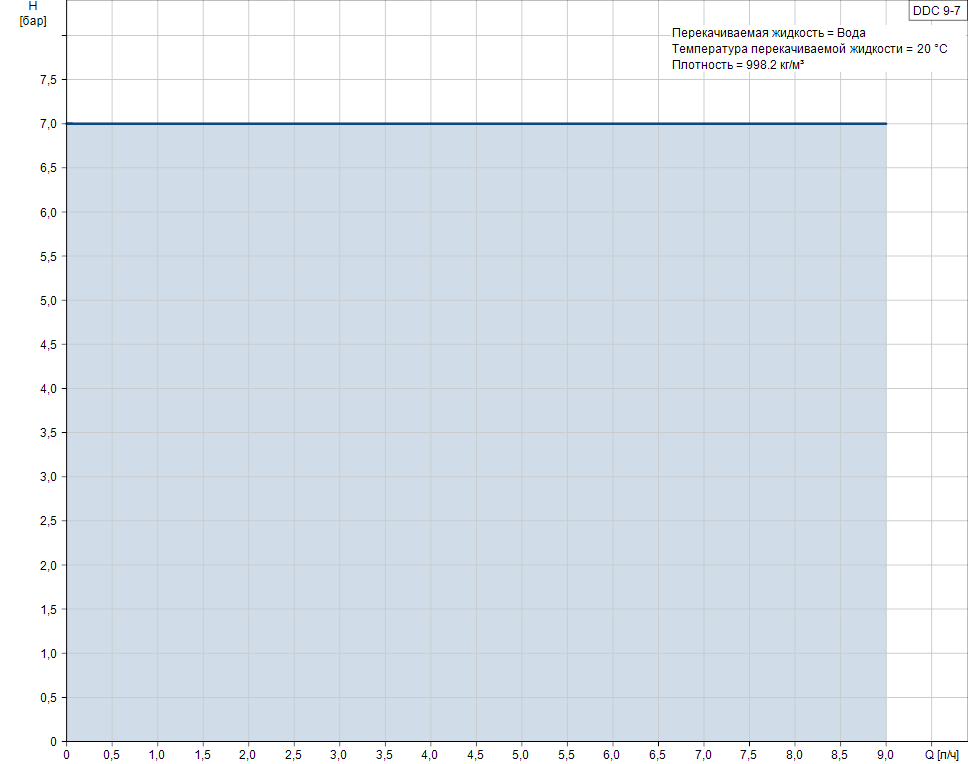Image resolution: width=968 pixels, height=764 pixels.
Task: Click the 9,0 tick on the horizontal axis
Action: 886,755
